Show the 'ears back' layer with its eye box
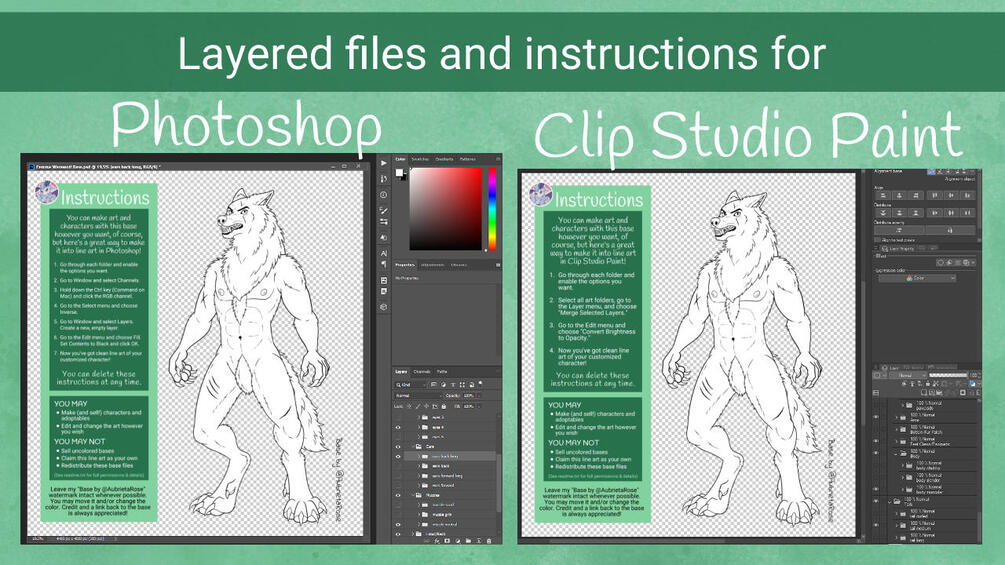The image size is (1005, 565). coord(398,466)
